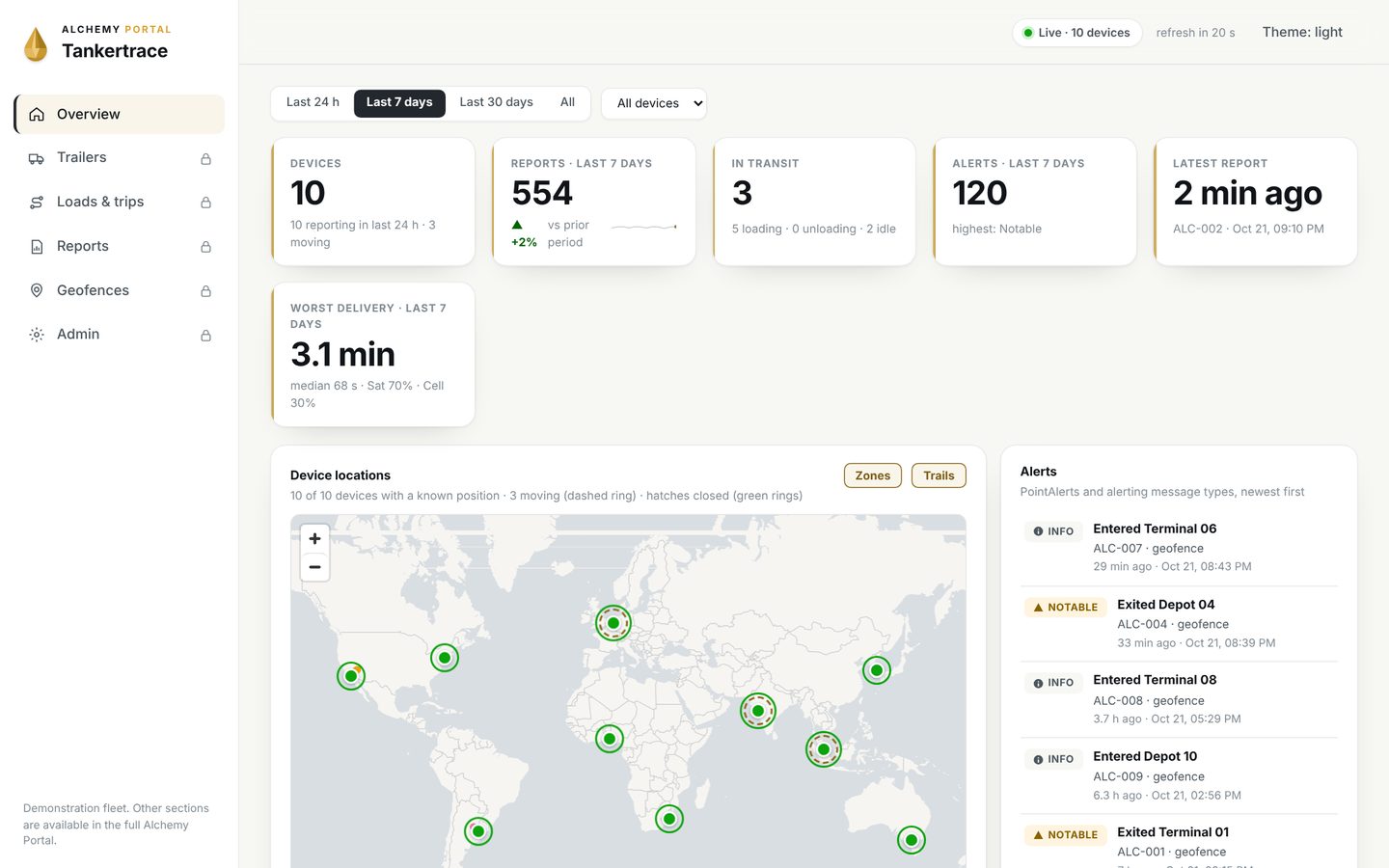Open the Exited Depot 04 alert
Screen dimensions: 1389x868
[1179, 624]
